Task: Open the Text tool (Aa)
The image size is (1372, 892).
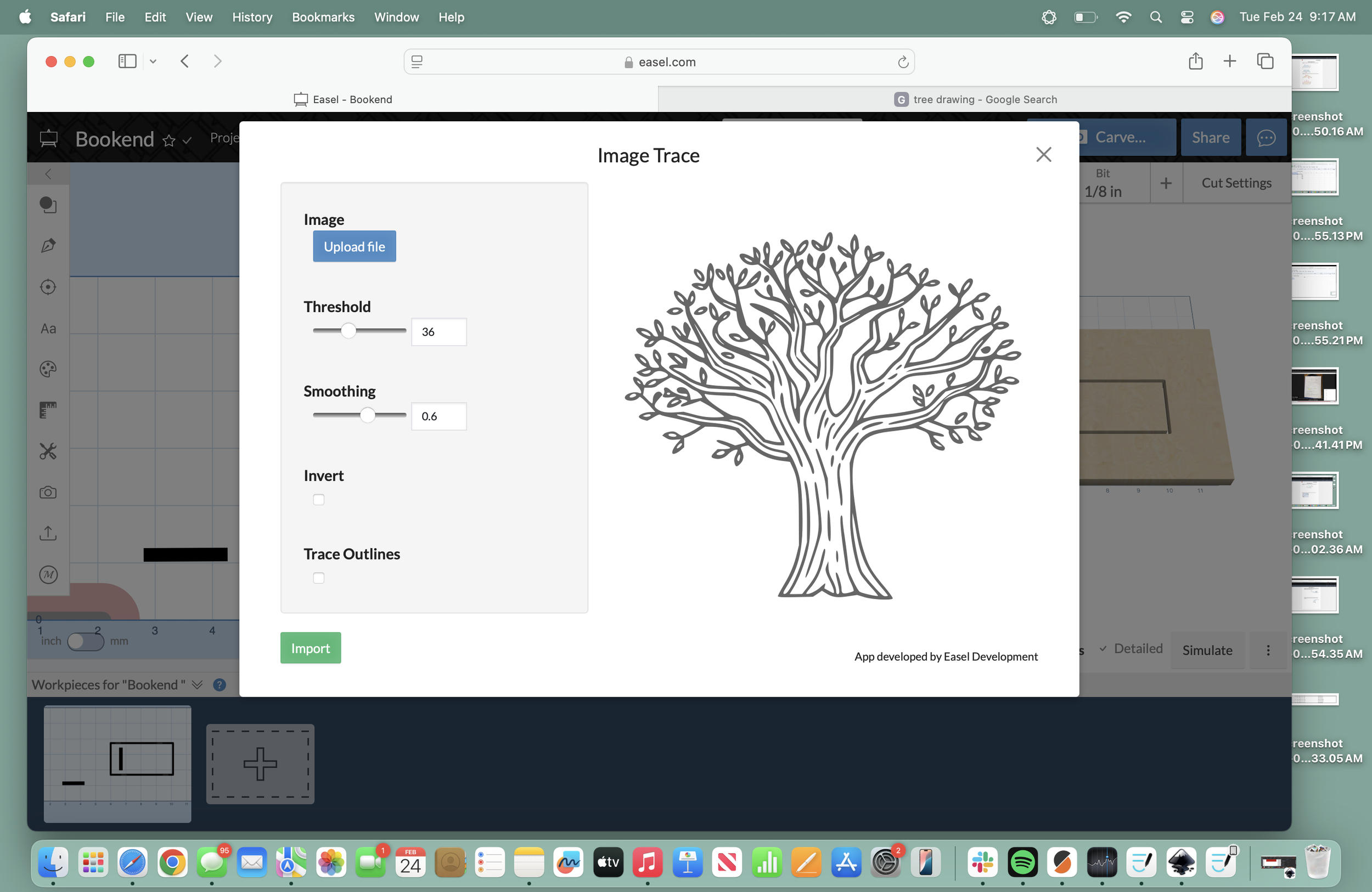Action: pyautogui.click(x=48, y=329)
